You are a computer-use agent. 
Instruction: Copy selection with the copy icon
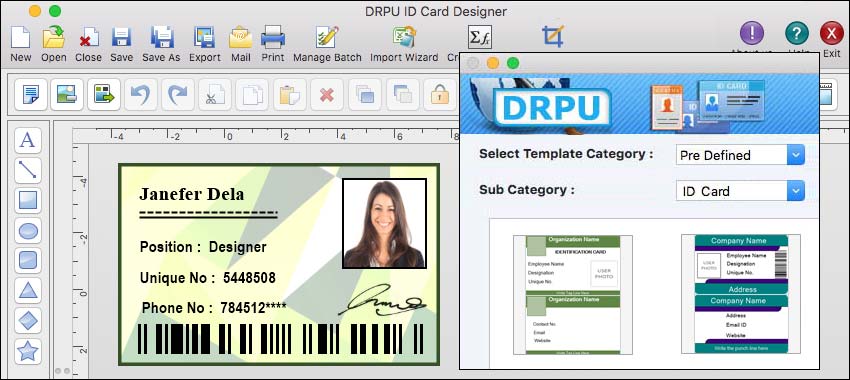point(252,95)
